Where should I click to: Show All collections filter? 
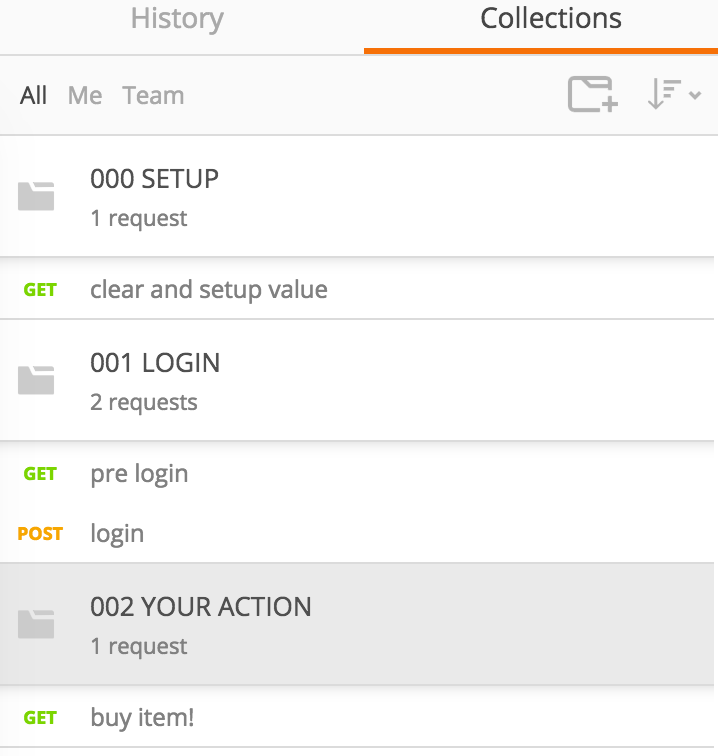33,96
